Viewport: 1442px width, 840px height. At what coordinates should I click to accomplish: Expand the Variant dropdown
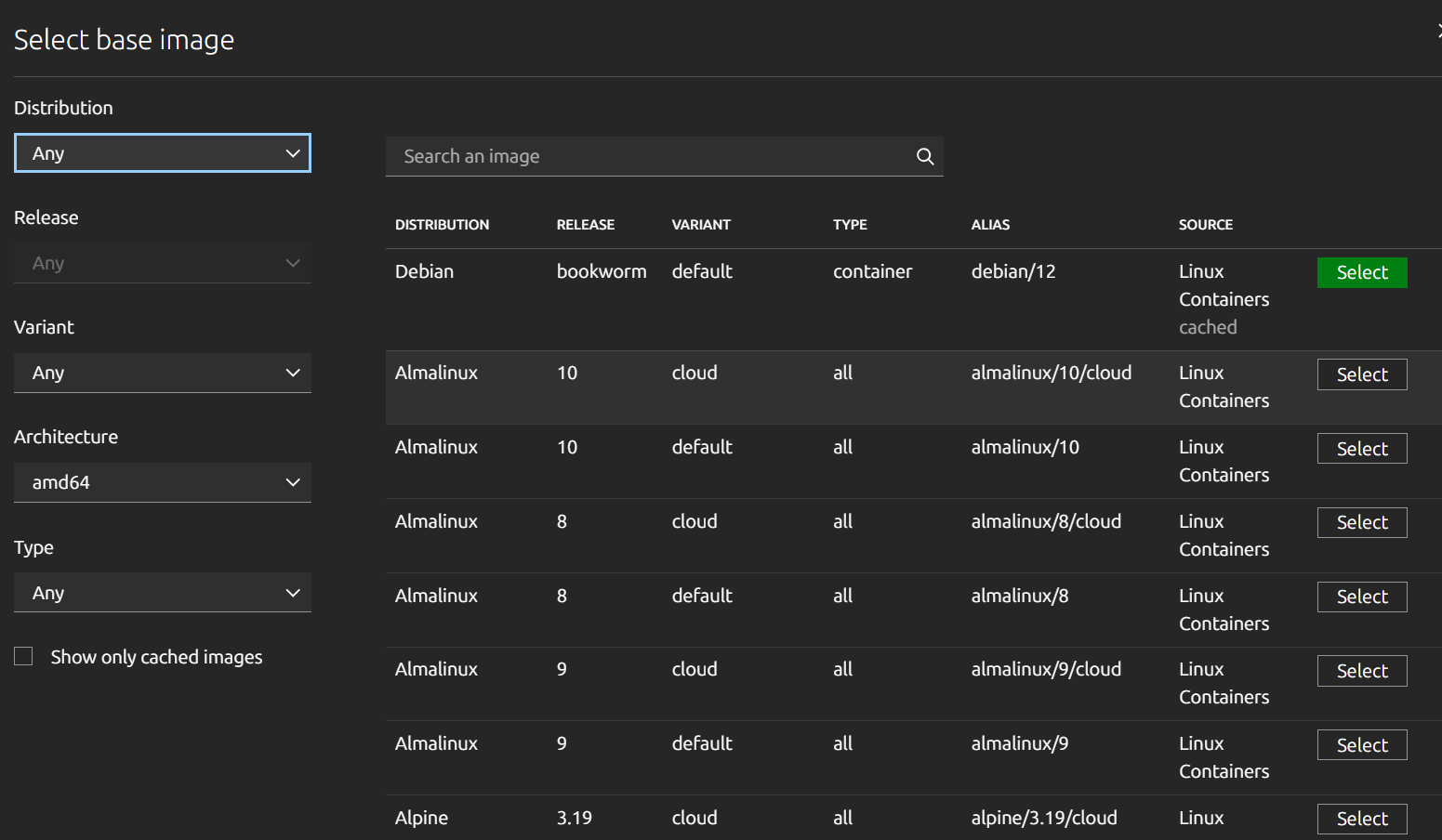pos(163,373)
